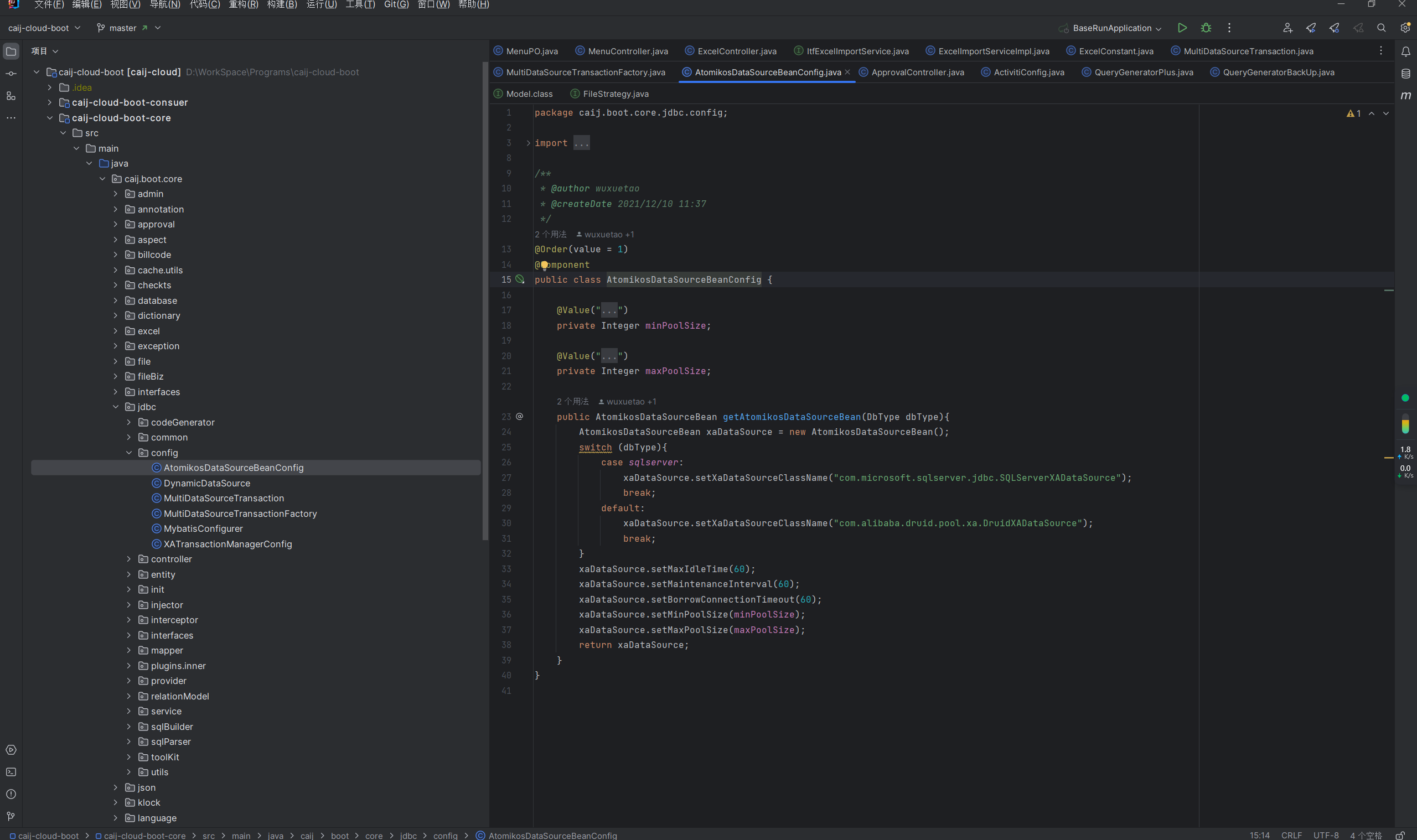Click the 15:14 caret position widget
The height and width of the screenshot is (840, 1417).
point(1259,836)
